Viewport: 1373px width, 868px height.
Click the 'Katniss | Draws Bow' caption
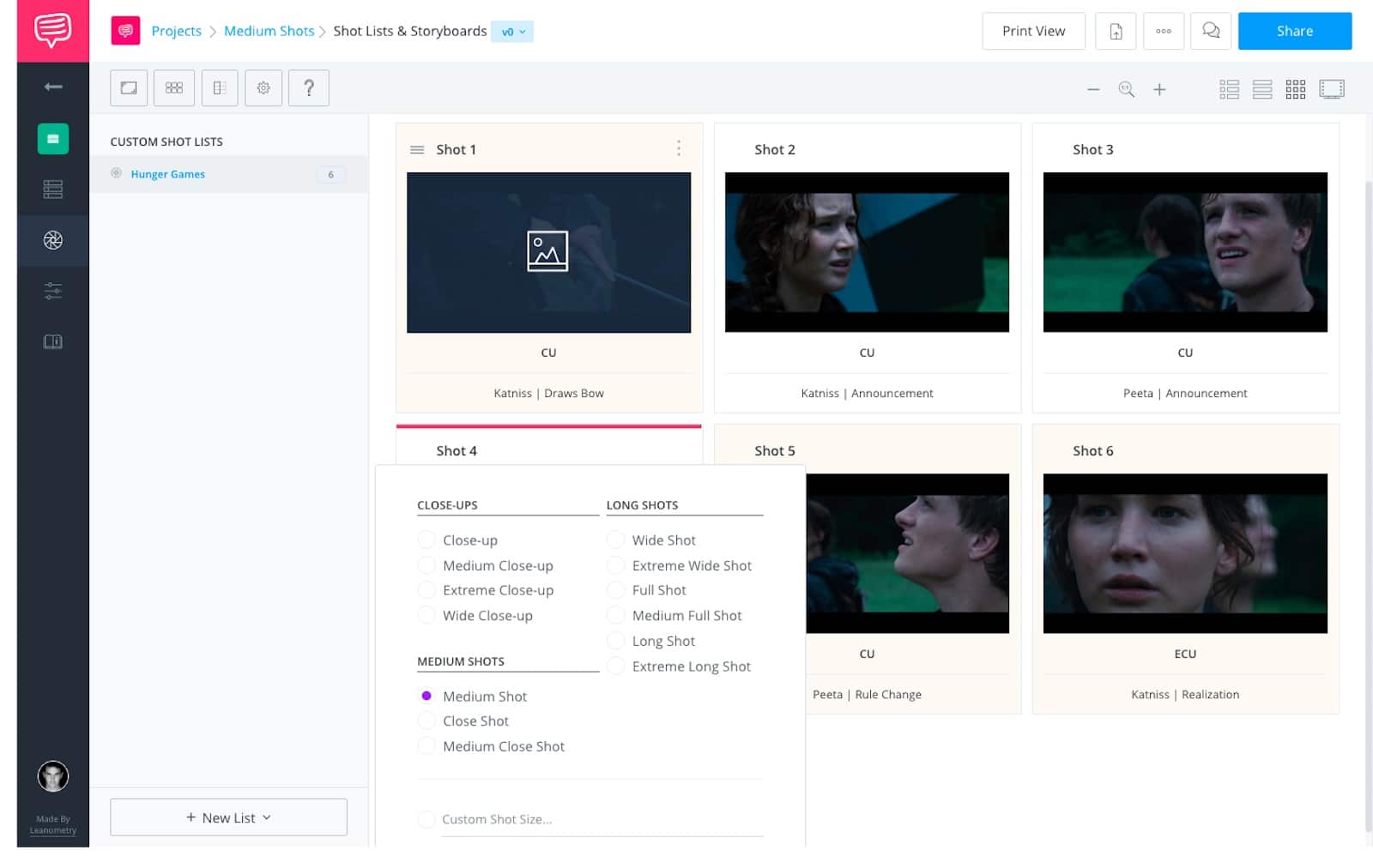coord(548,393)
